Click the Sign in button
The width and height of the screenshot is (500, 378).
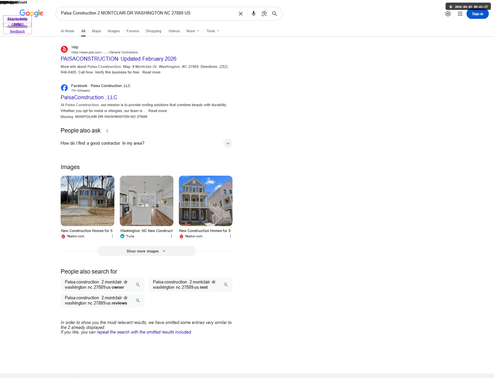(x=477, y=14)
